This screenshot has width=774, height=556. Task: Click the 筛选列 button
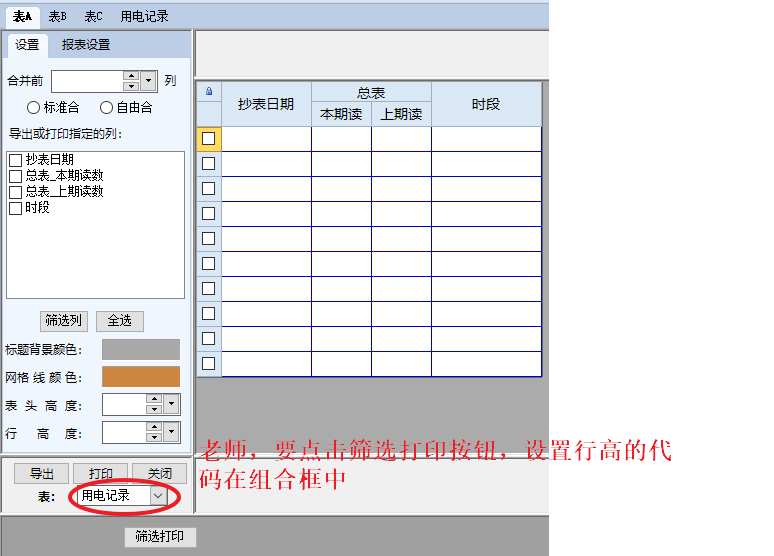pyautogui.click(x=64, y=321)
